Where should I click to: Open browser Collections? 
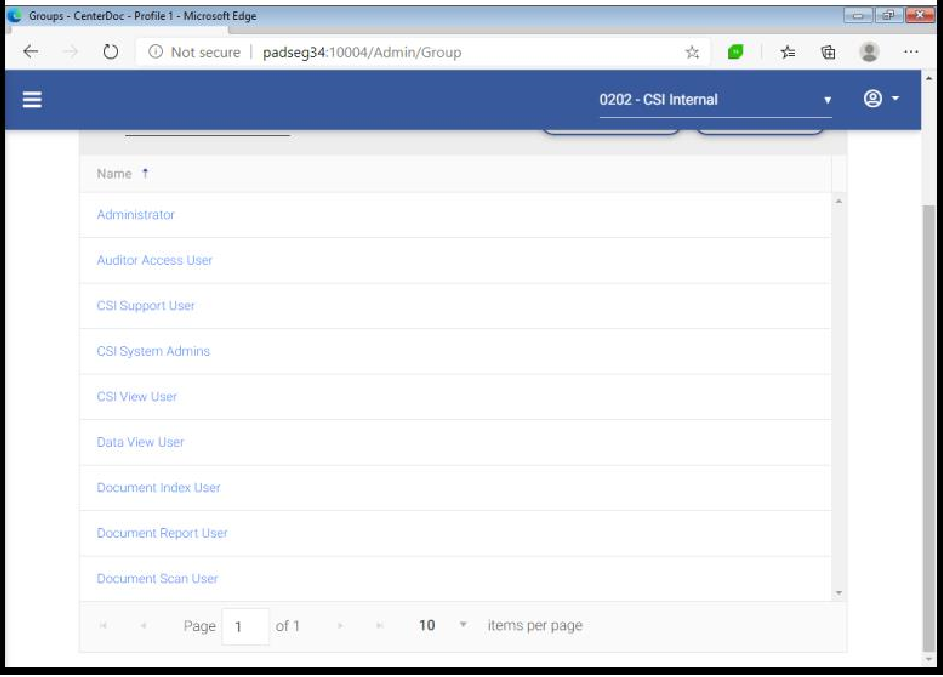(x=829, y=52)
